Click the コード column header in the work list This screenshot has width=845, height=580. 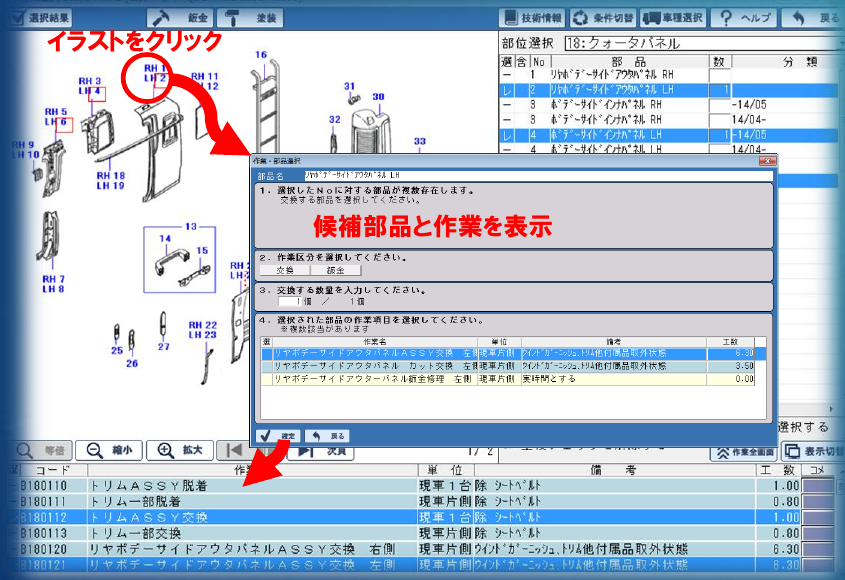53,470
